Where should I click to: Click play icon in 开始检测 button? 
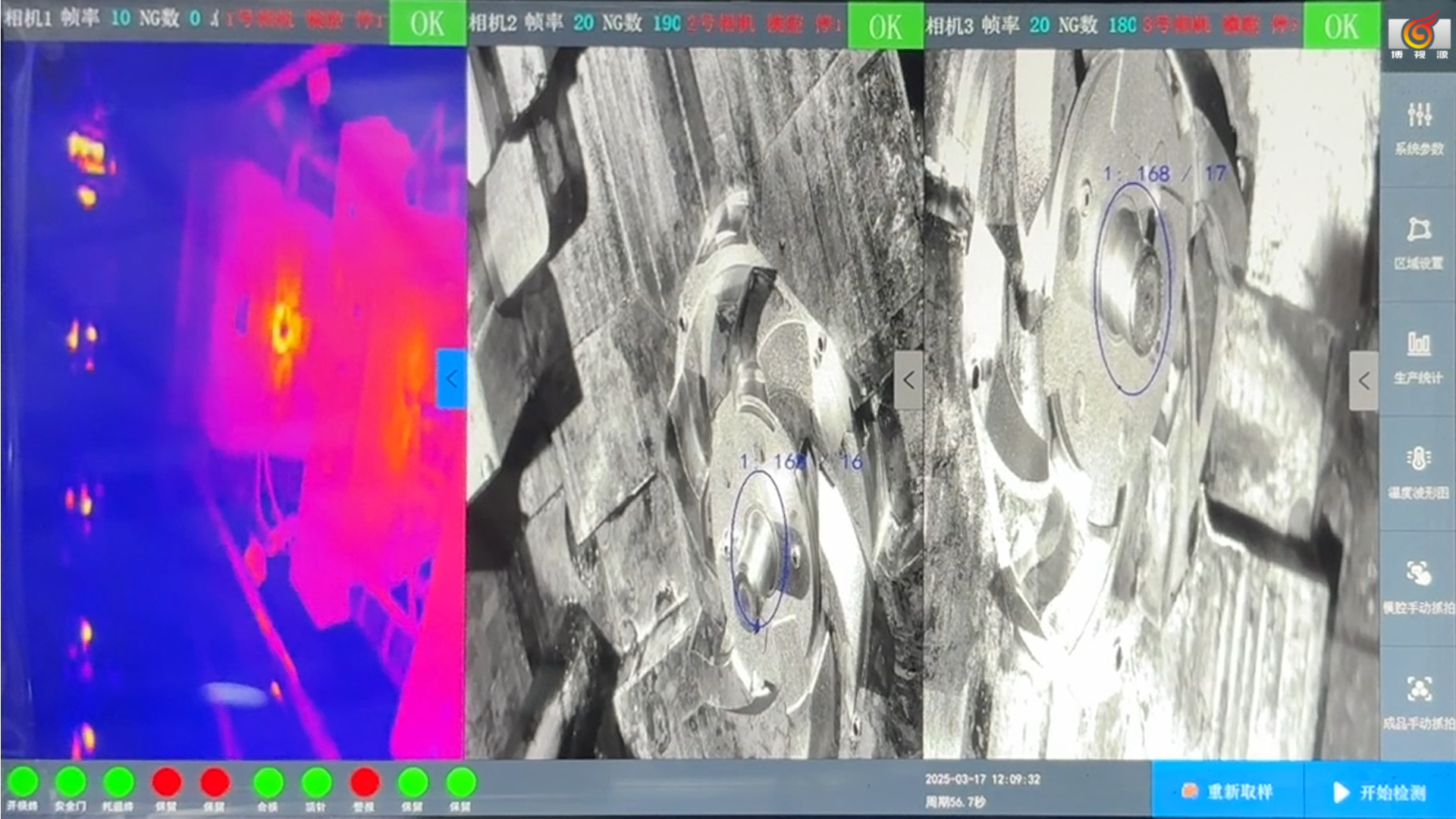pos(1341,792)
